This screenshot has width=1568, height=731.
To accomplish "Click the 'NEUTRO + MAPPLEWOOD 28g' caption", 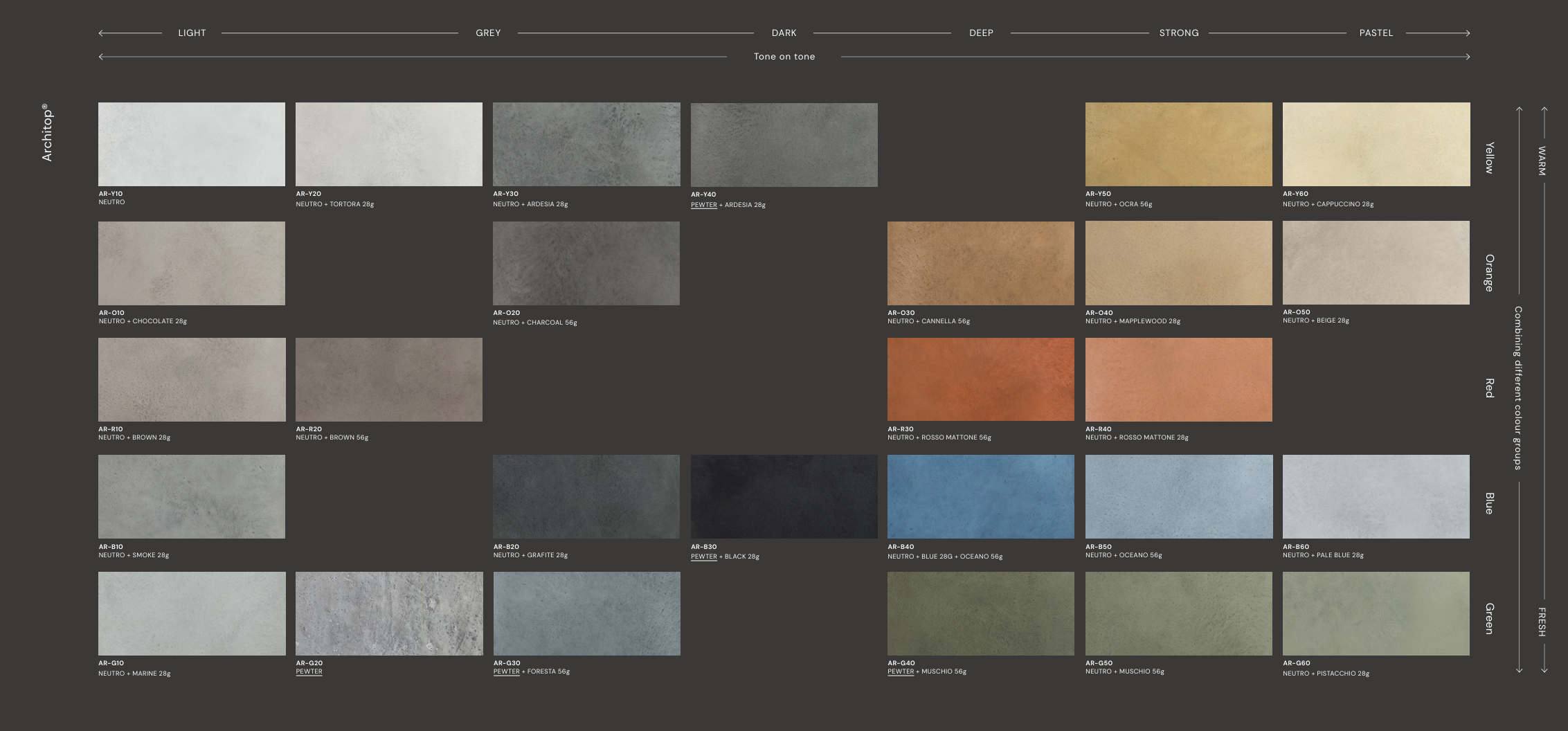I will click(x=1133, y=321).
